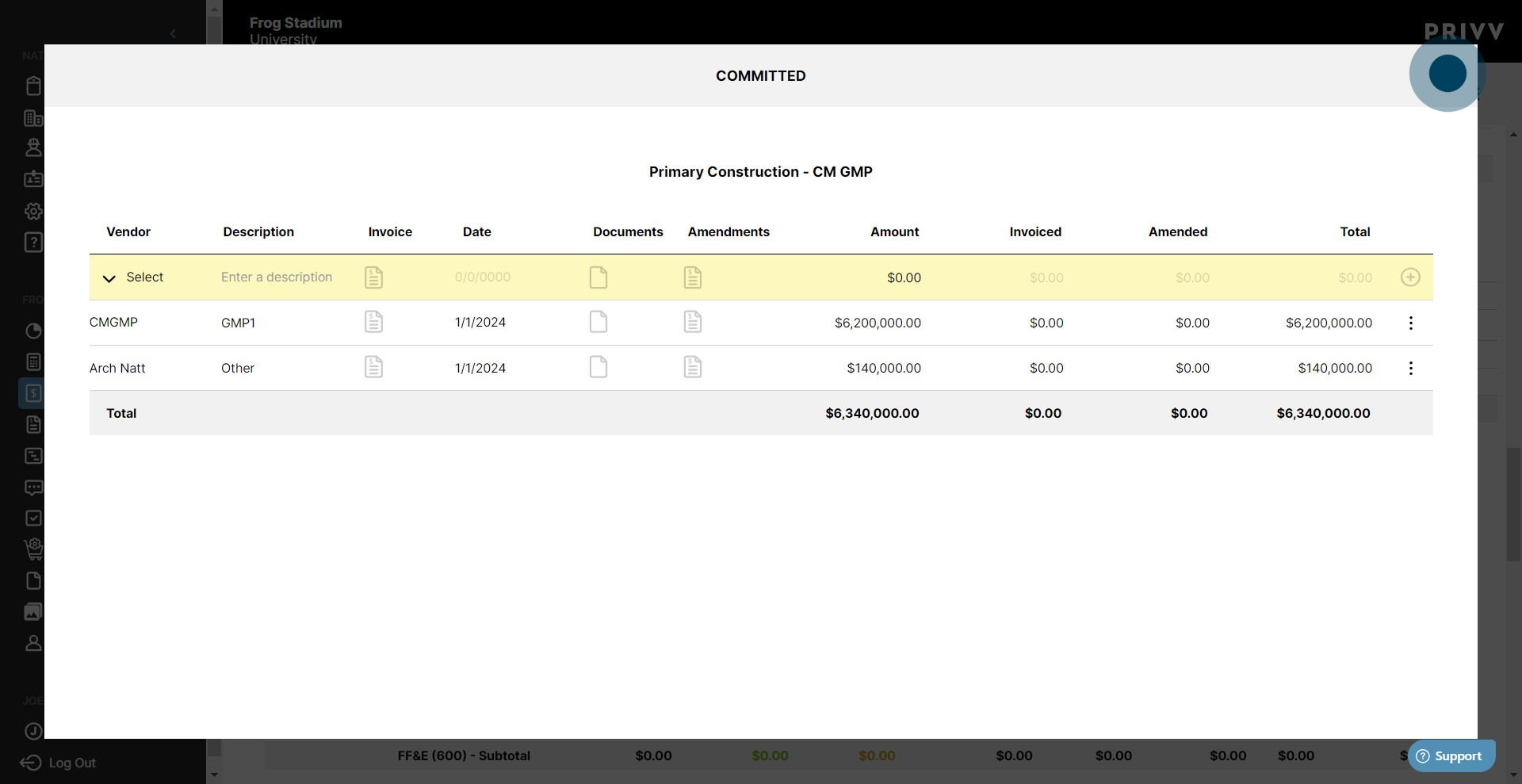Enter a description in the new row
This screenshot has height=784, width=1522.
coord(277,277)
